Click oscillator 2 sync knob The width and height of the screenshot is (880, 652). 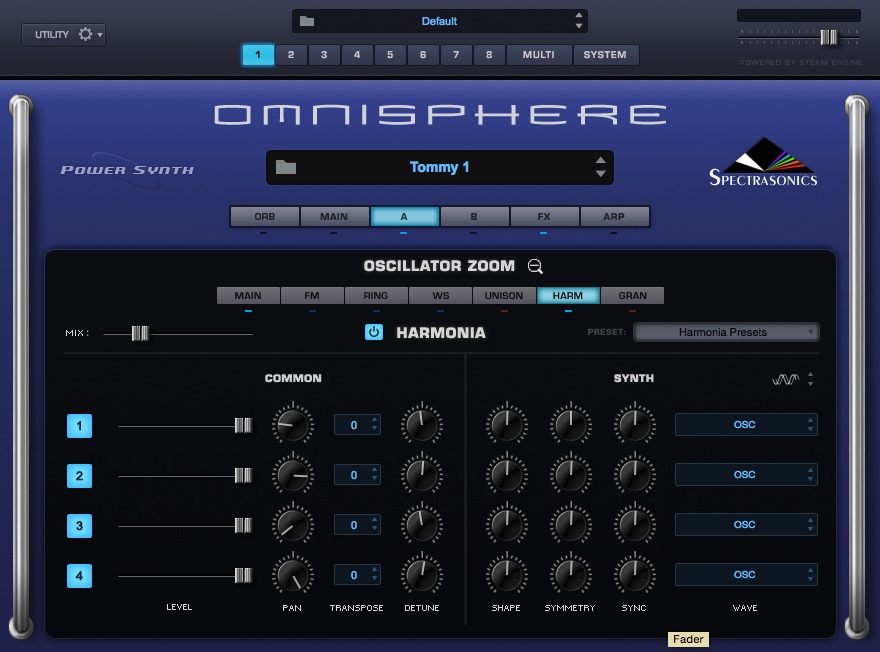pos(634,475)
